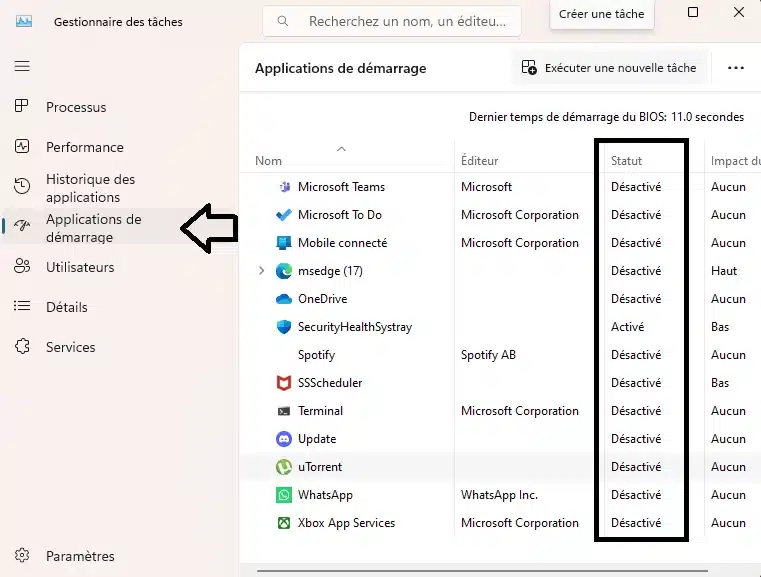Click Haut impact value for msedge

(724, 271)
